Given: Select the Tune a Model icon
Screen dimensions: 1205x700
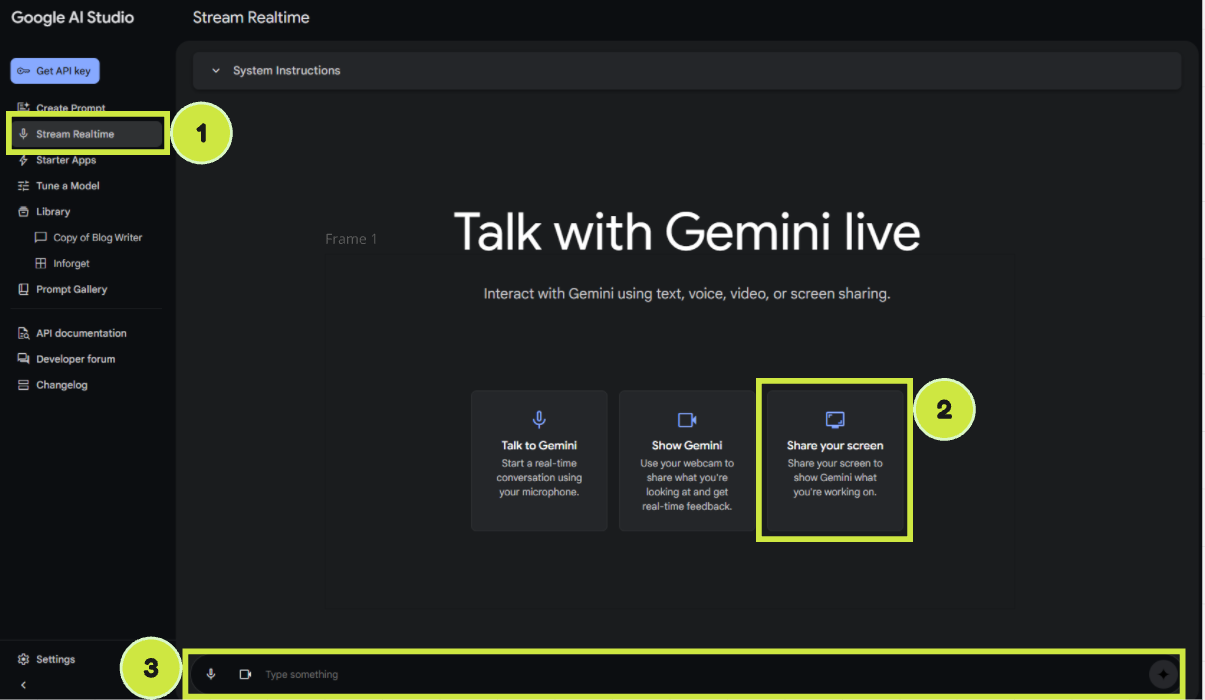Looking at the screenshot, I should coord(23,185).
